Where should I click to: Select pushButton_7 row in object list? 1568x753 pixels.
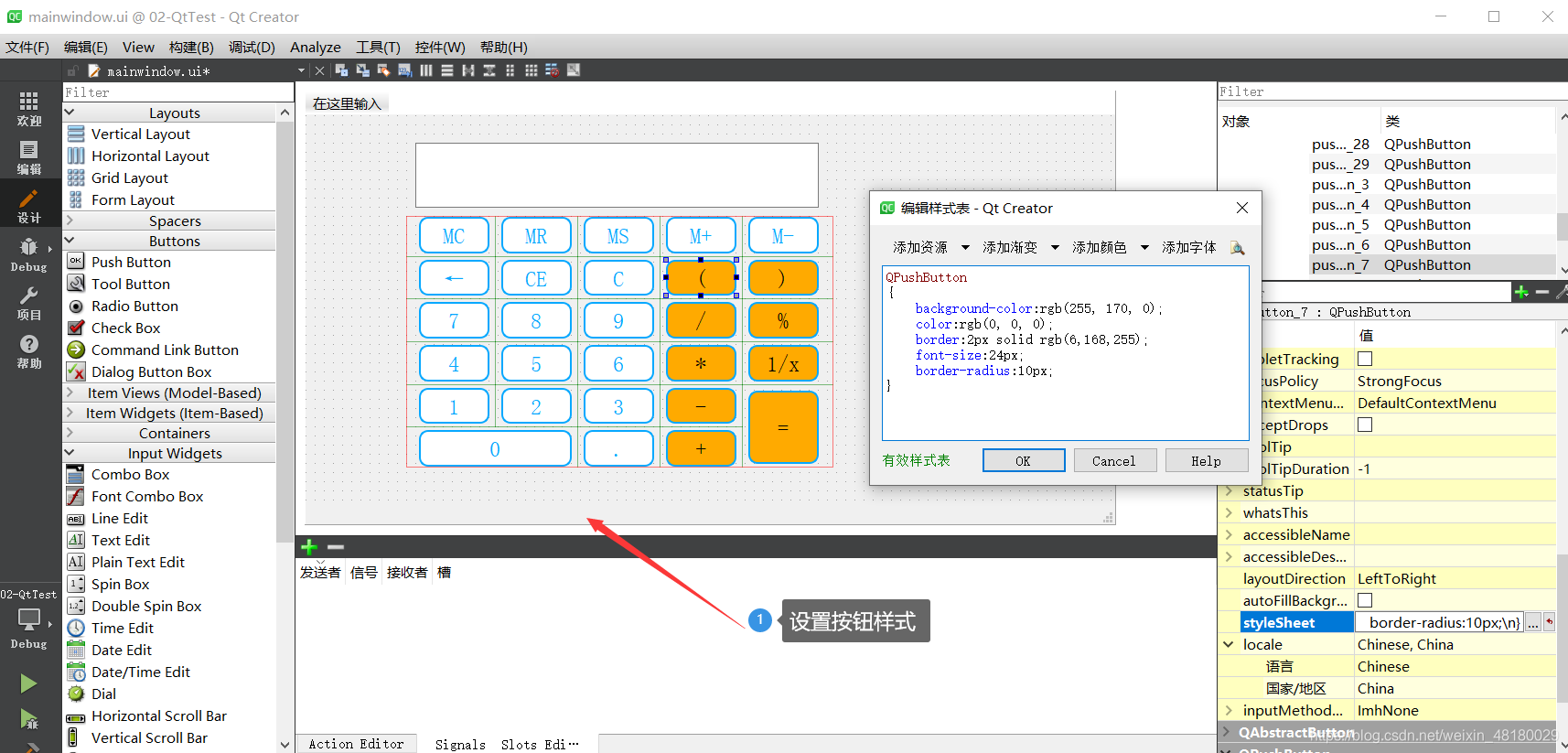[x=1387, y=264]
